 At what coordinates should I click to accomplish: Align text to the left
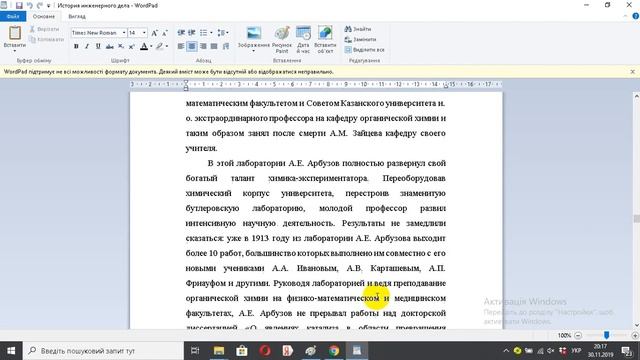(181, 47)
